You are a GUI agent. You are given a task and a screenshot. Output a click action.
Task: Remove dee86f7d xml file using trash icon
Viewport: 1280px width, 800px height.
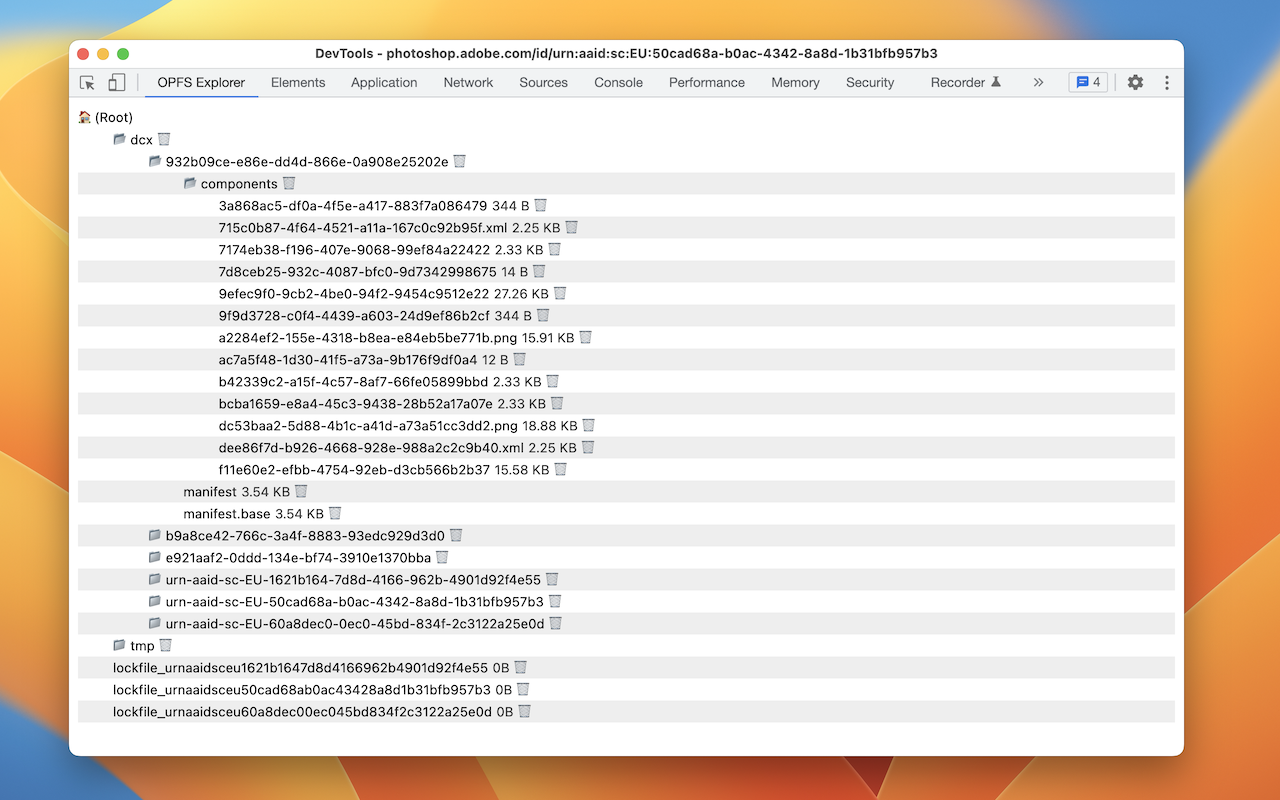click(x=589, y=447)
